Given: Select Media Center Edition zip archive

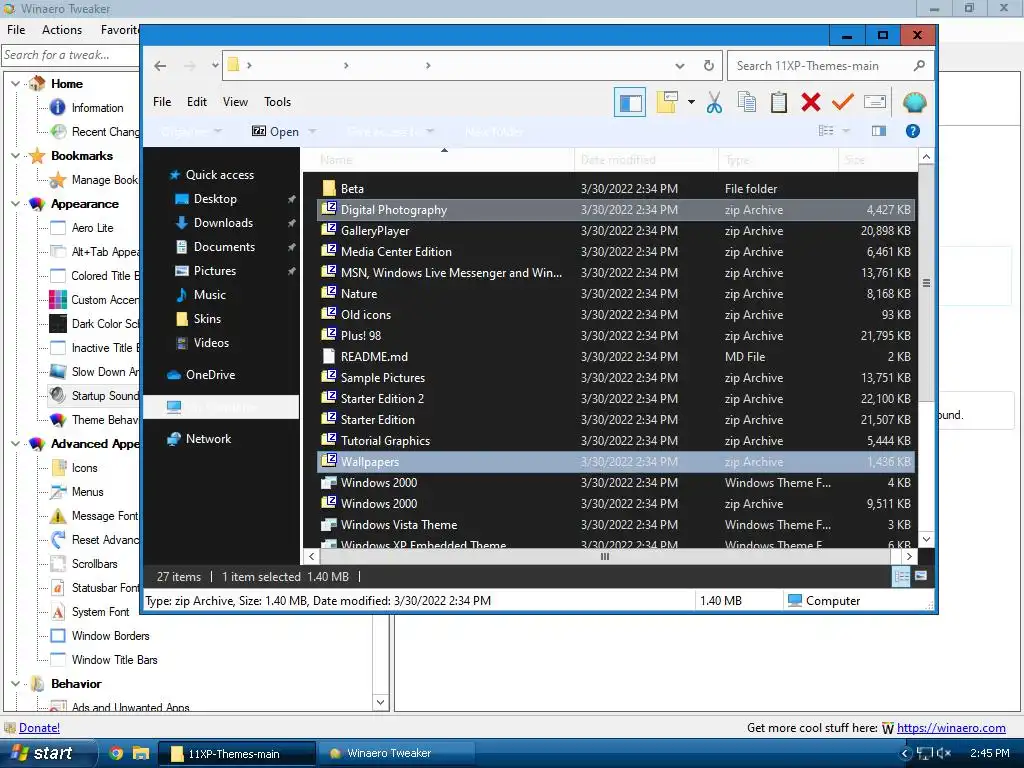Looking at the screenshot, I should pos(616,251).
